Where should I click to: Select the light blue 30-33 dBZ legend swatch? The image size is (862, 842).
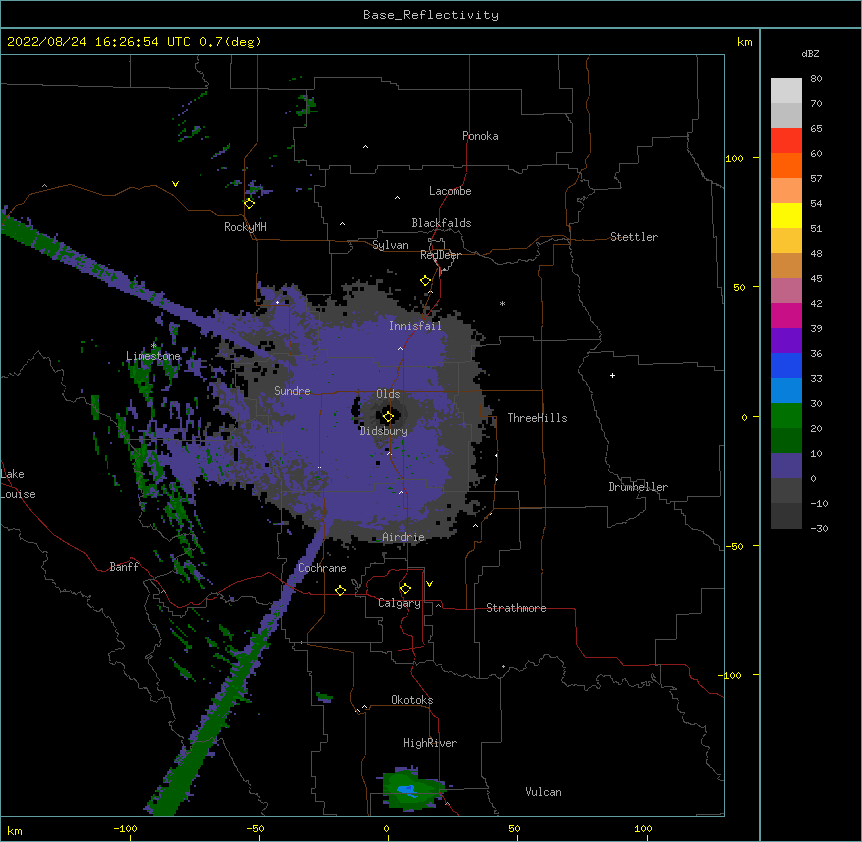(786, 391)
